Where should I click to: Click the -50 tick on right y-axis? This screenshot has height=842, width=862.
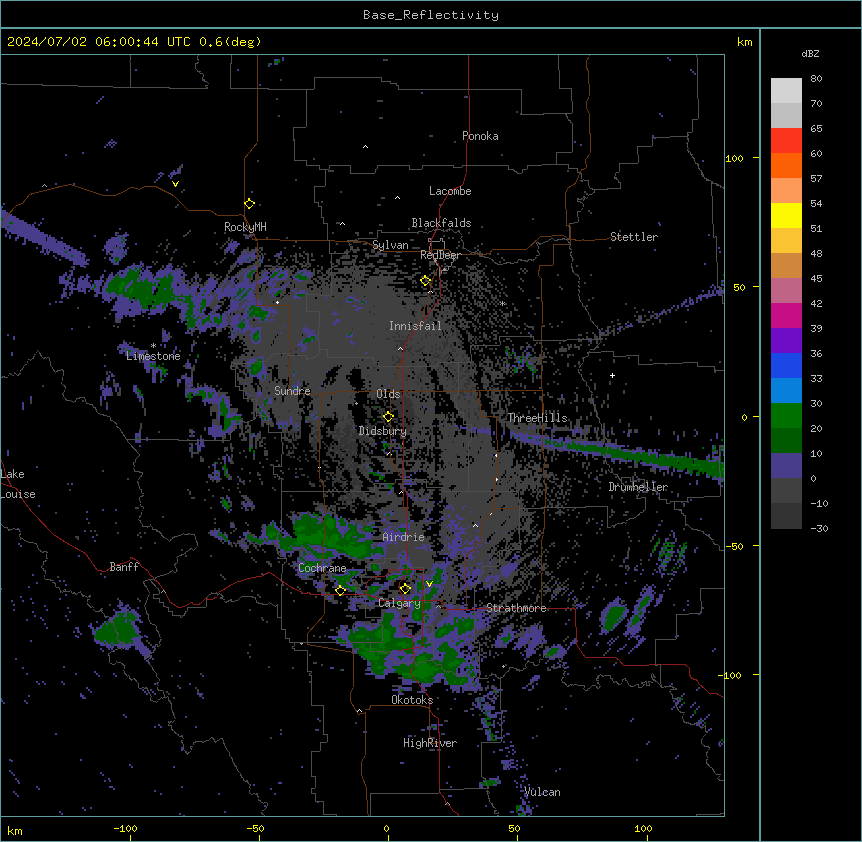pos(734,546)
